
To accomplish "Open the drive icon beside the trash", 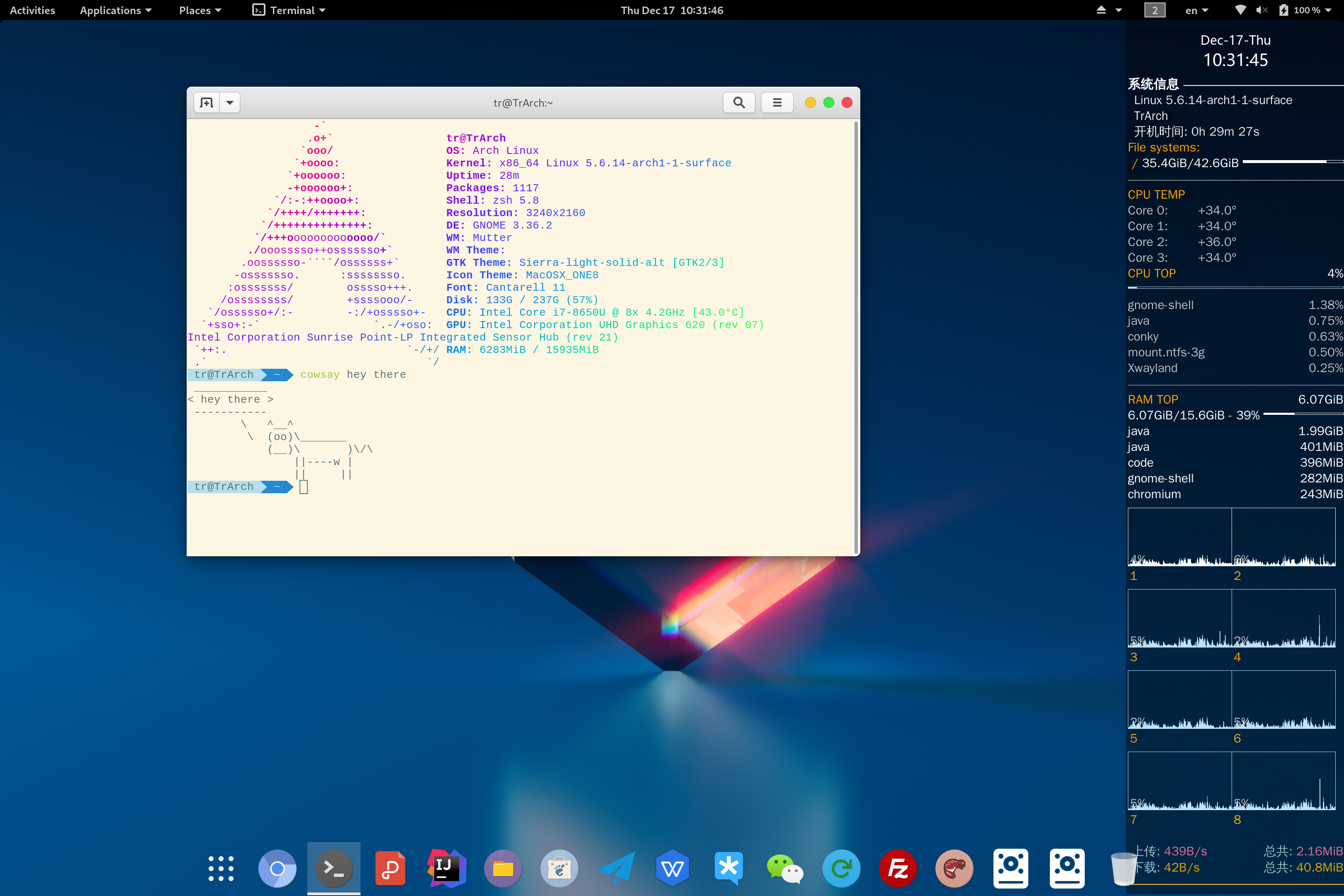I will coord(1067,869).
